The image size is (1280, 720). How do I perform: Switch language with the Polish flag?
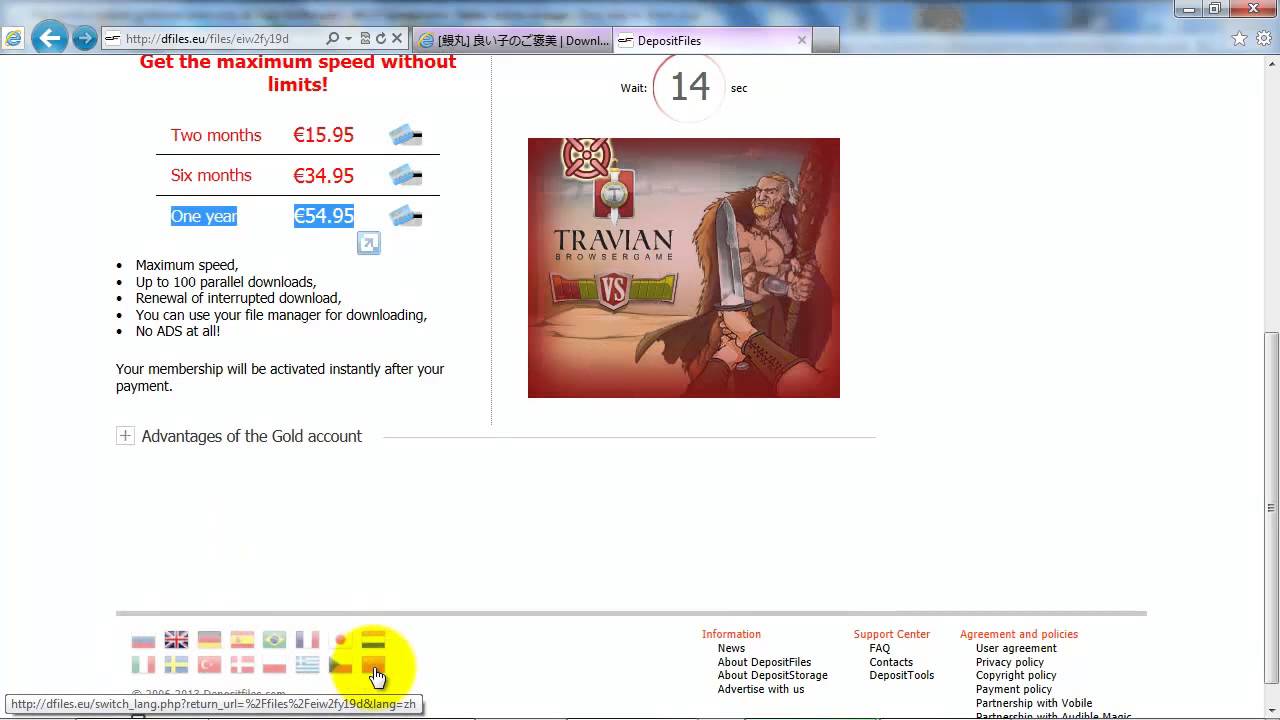click(x=274, y=665)
